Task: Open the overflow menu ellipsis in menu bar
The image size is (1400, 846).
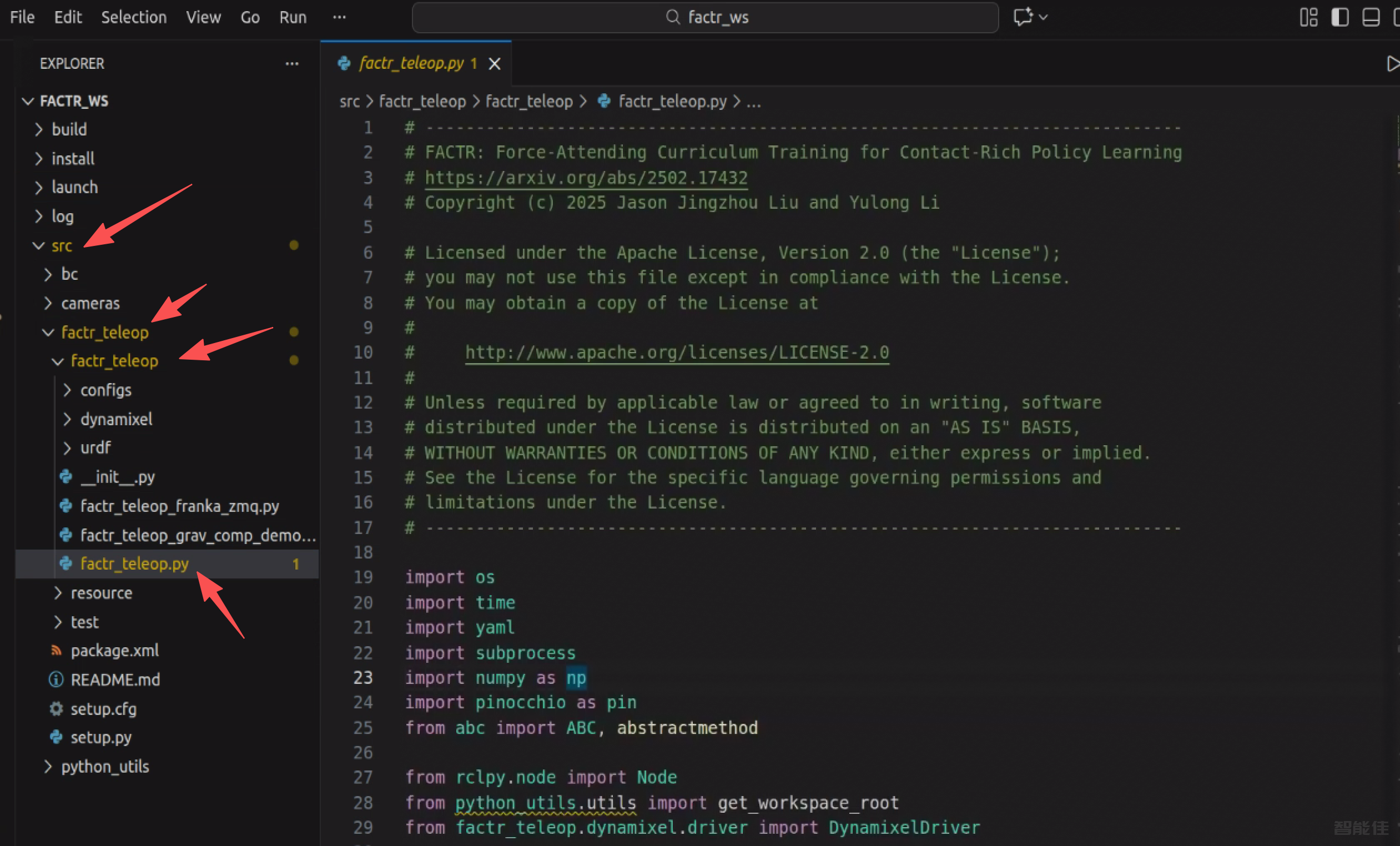Action: pos(339,17)
